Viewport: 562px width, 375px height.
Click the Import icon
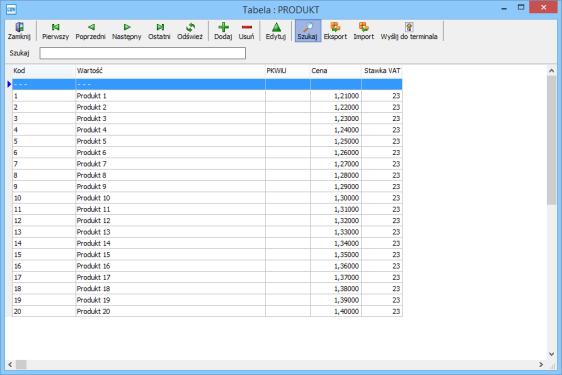(363, 27)
